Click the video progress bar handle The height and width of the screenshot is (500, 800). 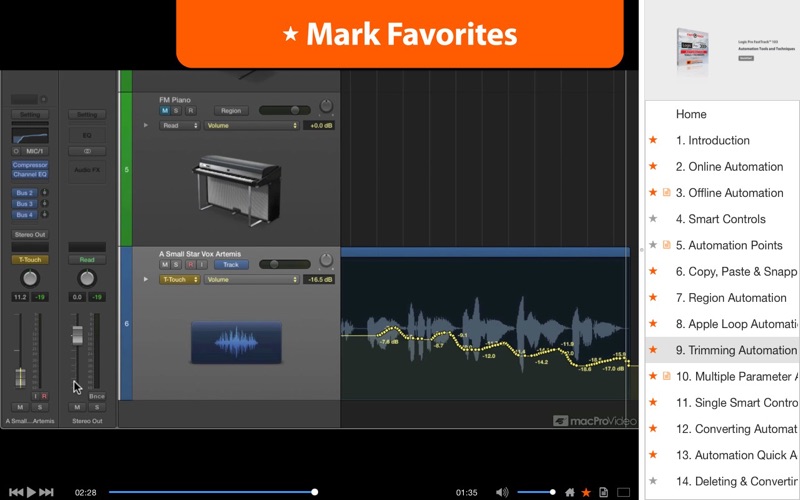point(315,492)
